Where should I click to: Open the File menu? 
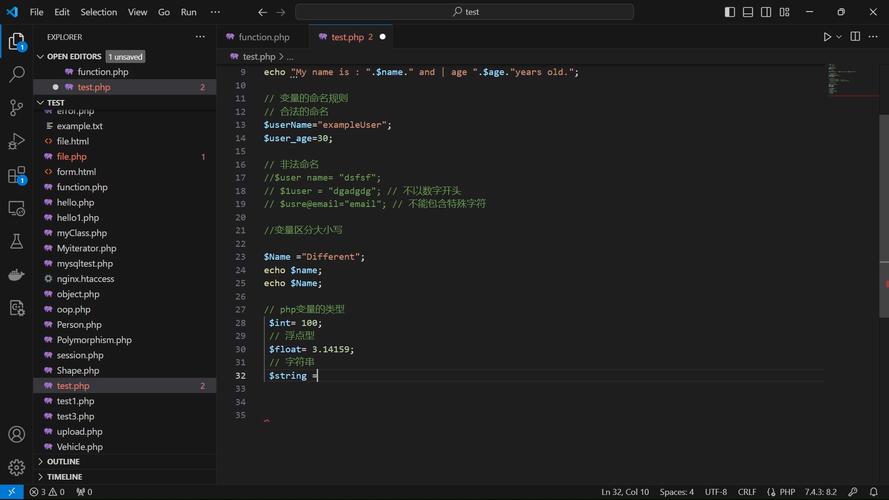[x=36, y=12]
